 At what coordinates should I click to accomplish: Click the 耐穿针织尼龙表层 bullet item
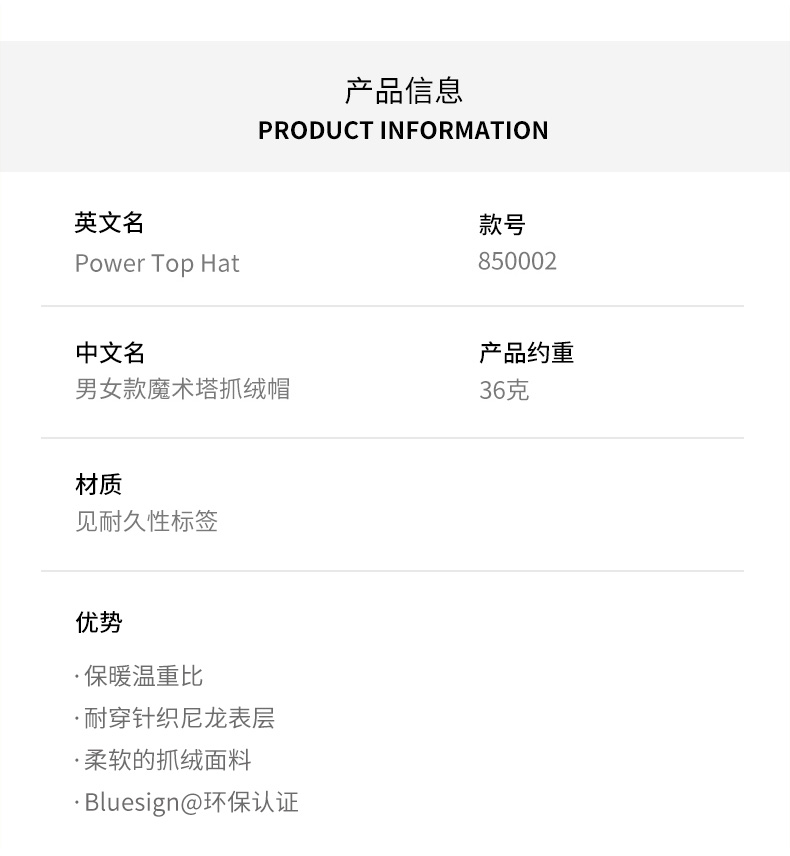point(178,719)
